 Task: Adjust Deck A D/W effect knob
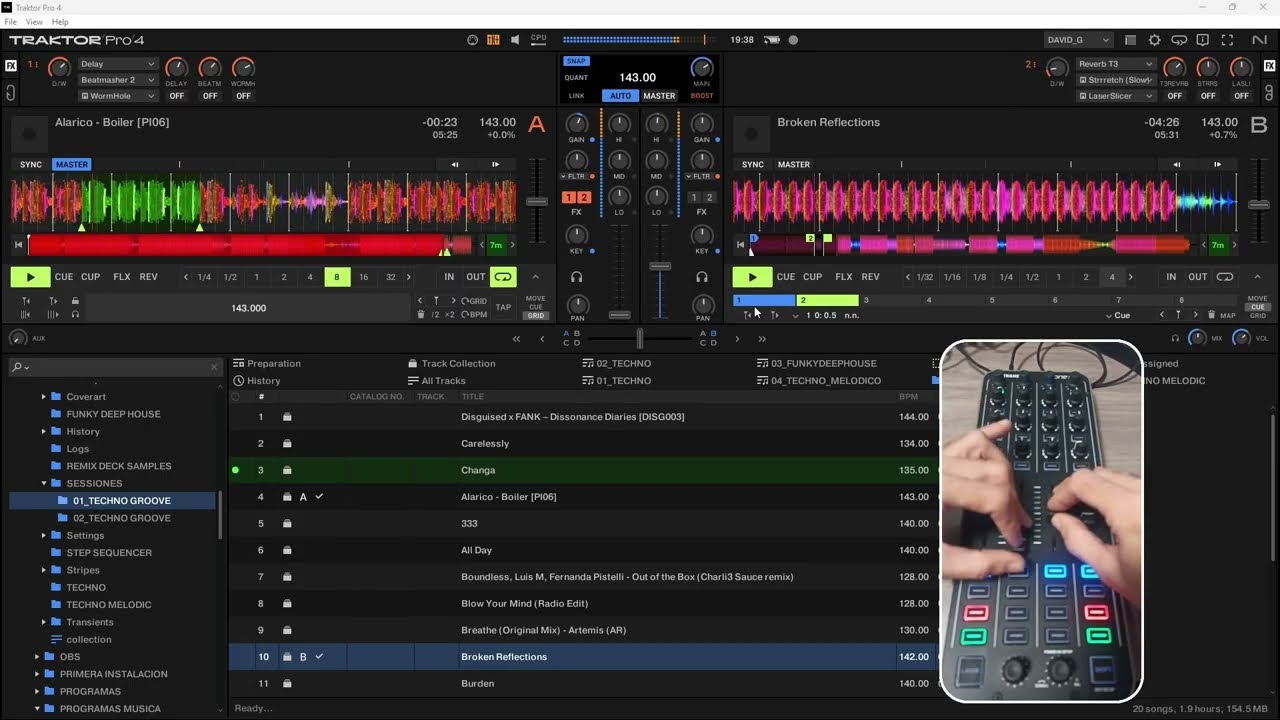59,67
